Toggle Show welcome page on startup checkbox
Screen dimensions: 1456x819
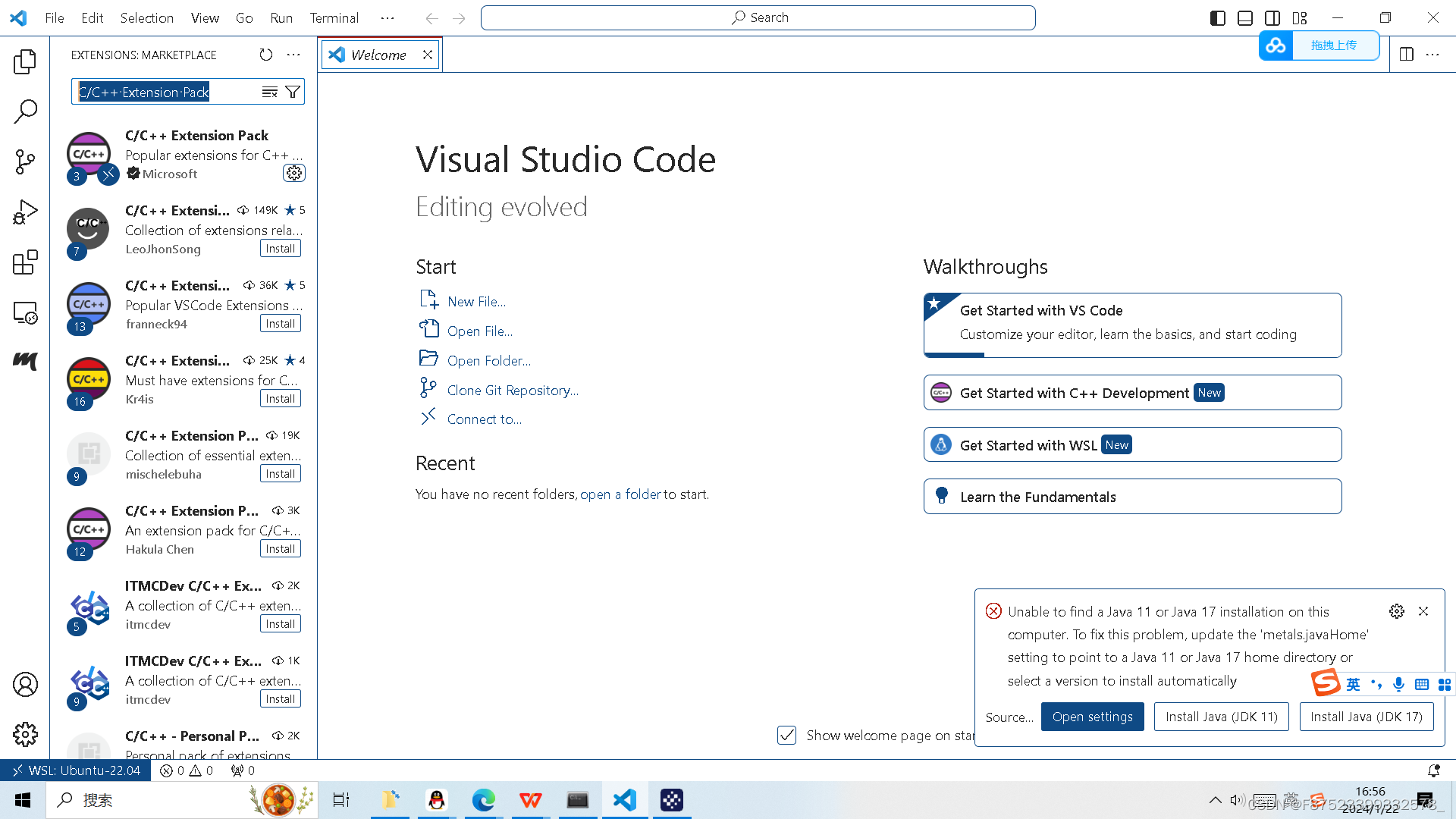point(789,735)
